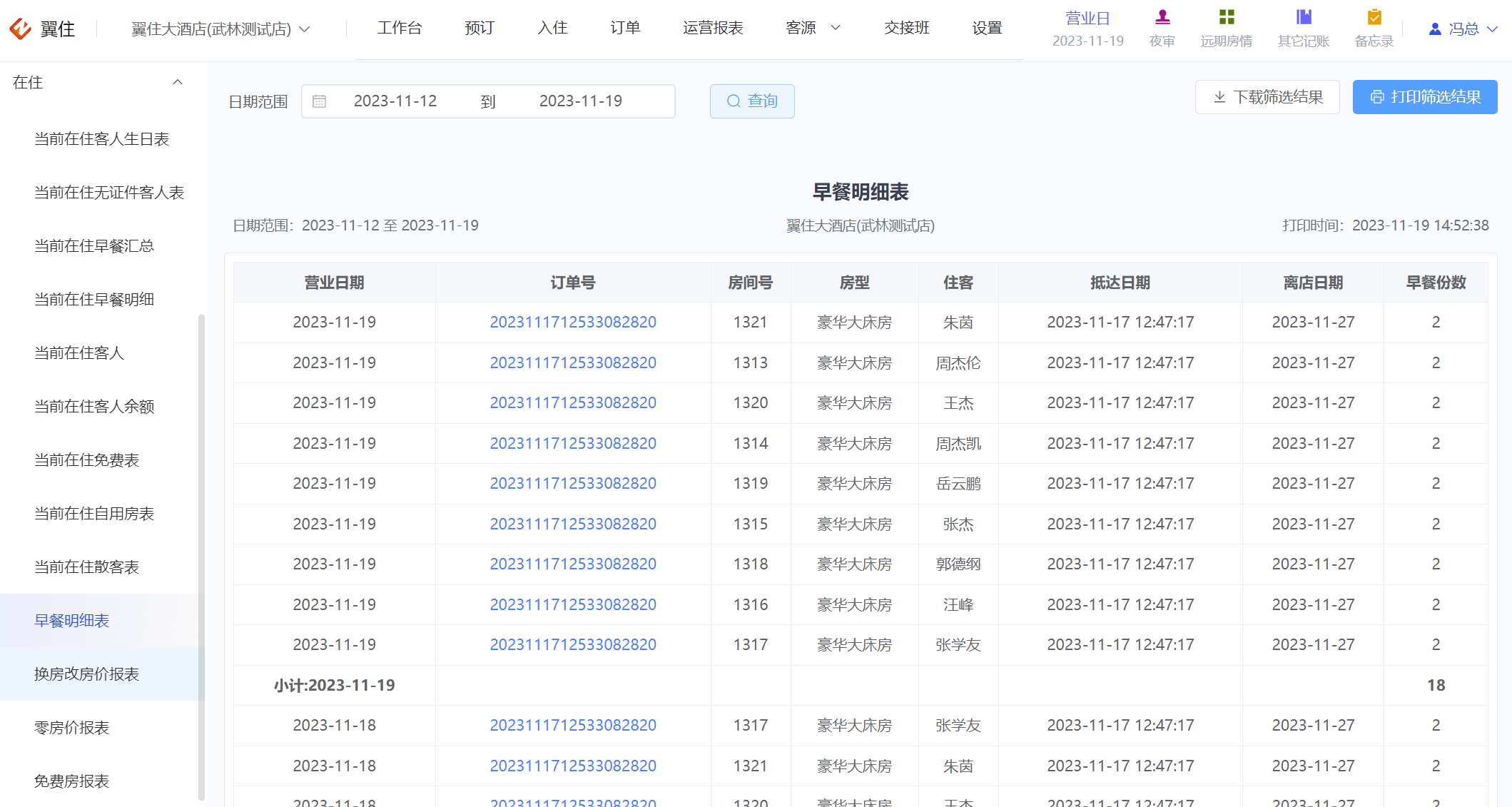Select 当前在住客人生日表 in sidebar
The height and width of the screenshot is (807, 1512).
point(102,139)
